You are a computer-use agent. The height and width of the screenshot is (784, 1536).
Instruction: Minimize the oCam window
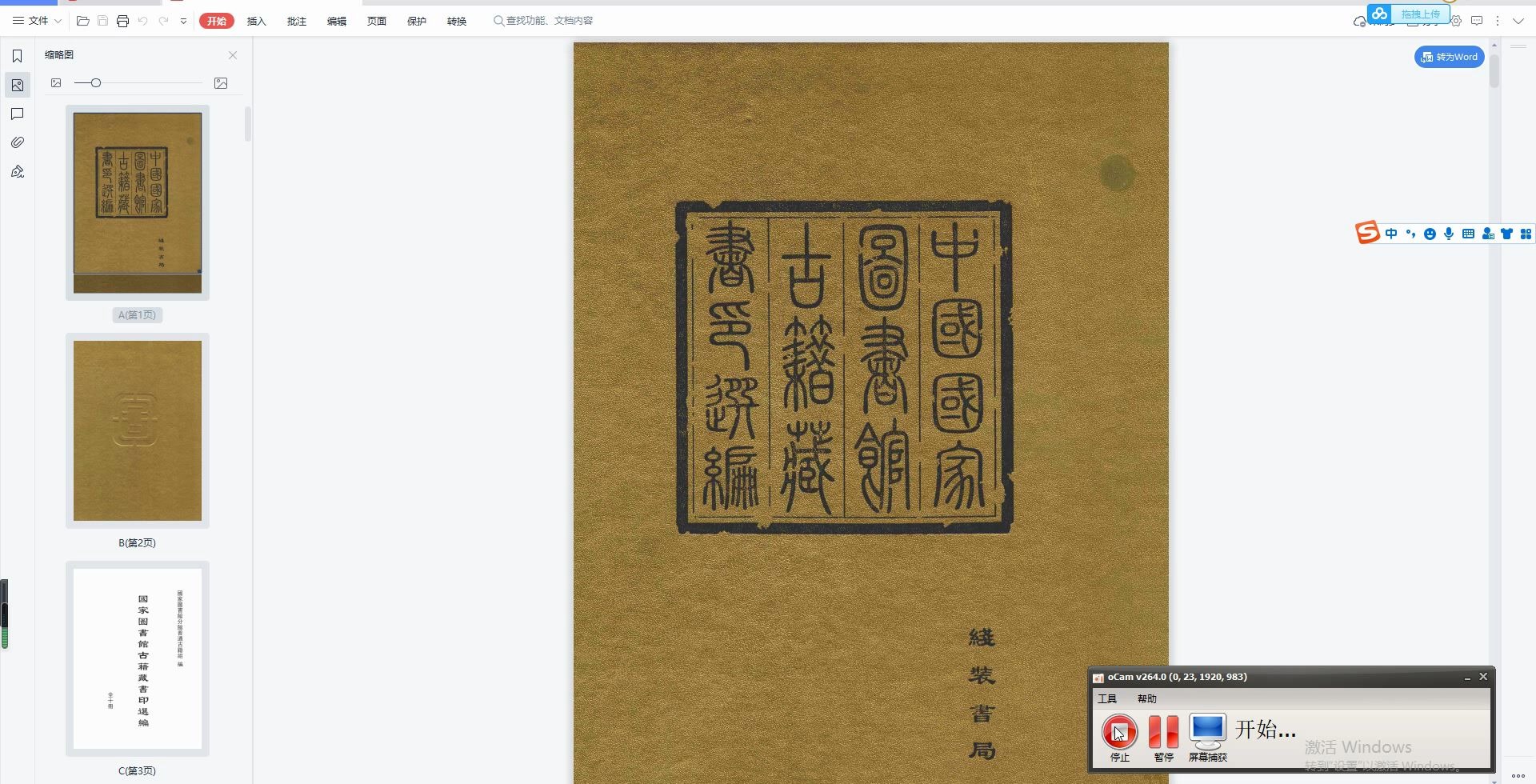(x=1467, y=678)
